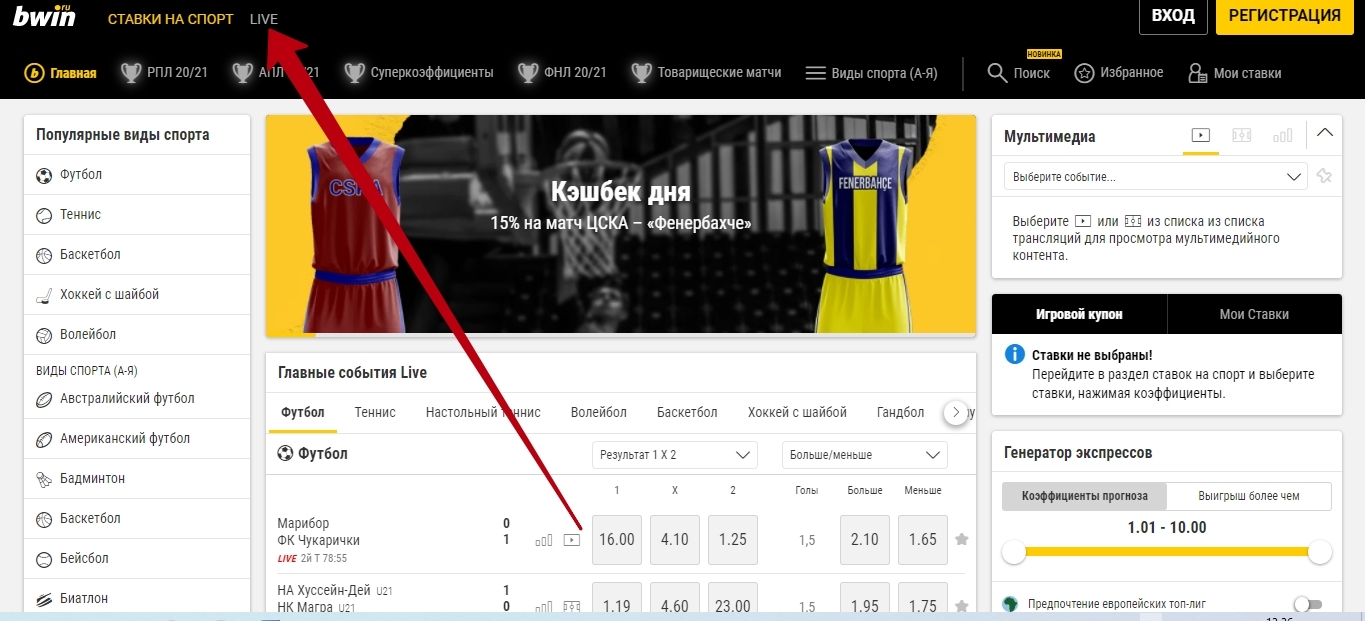Click the РЕГИСТРАЦИЯ button
The height and width of the screenshot is (621, 1365).
1284,17
